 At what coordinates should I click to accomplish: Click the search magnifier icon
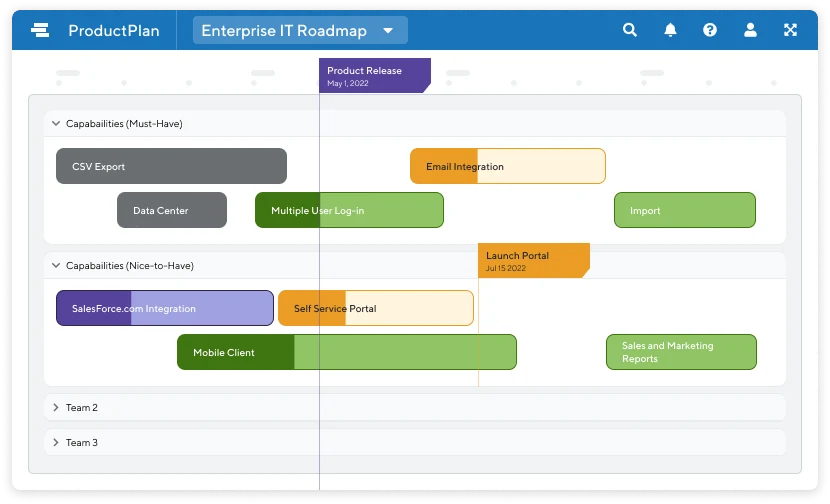629,30
